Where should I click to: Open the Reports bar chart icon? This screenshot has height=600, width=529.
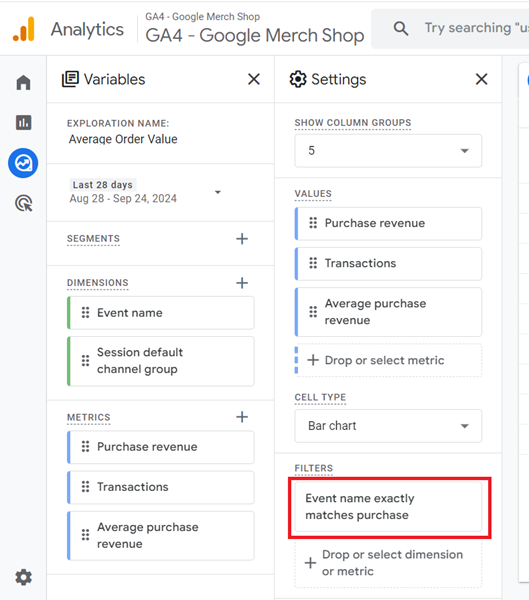pyautogui.click(x=23, y=122)
